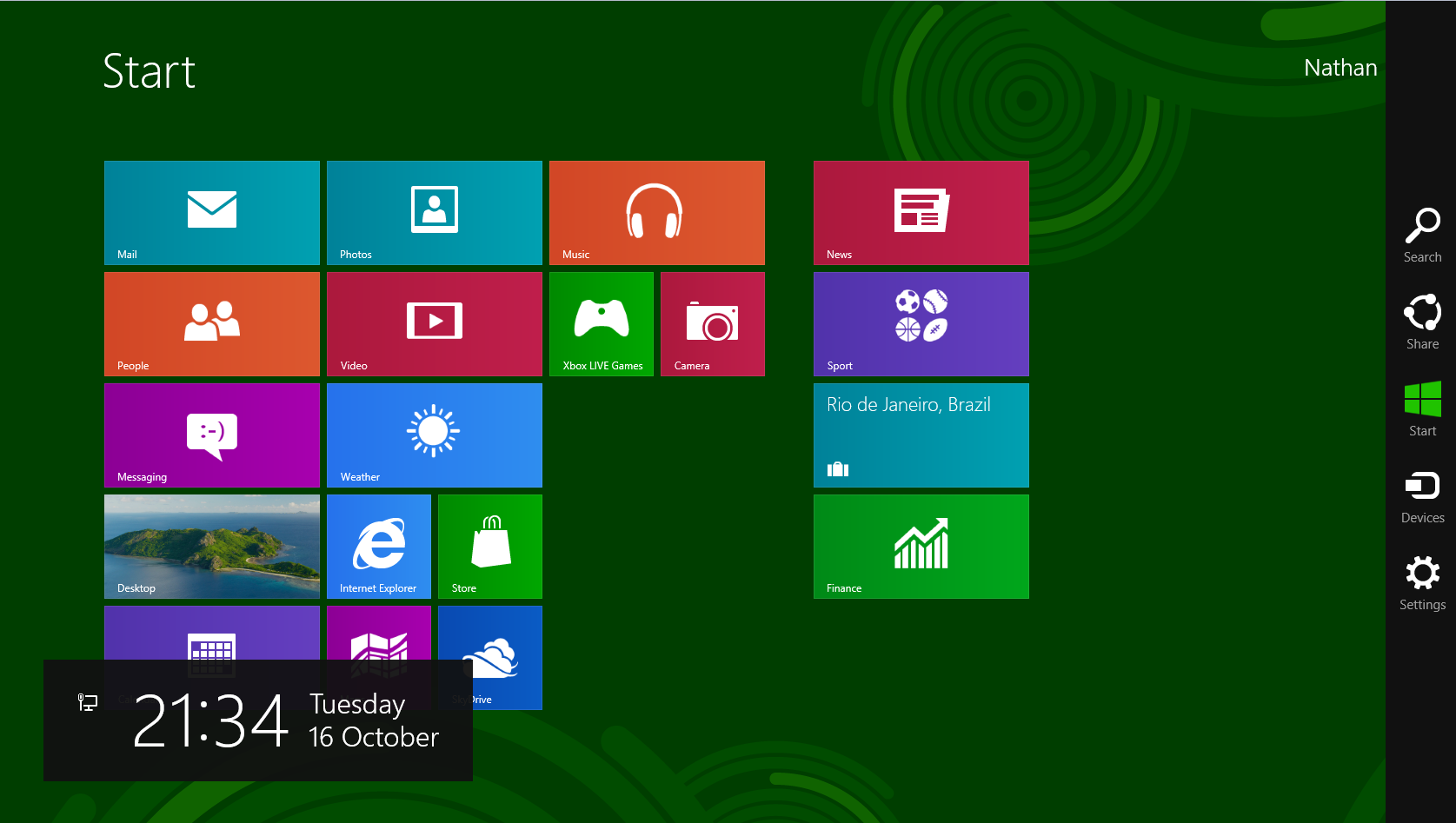The height and width of the screenshot is (823, 1456).
Task: Click the Tuesday 16 October date text
Action: tap(374, 720)
